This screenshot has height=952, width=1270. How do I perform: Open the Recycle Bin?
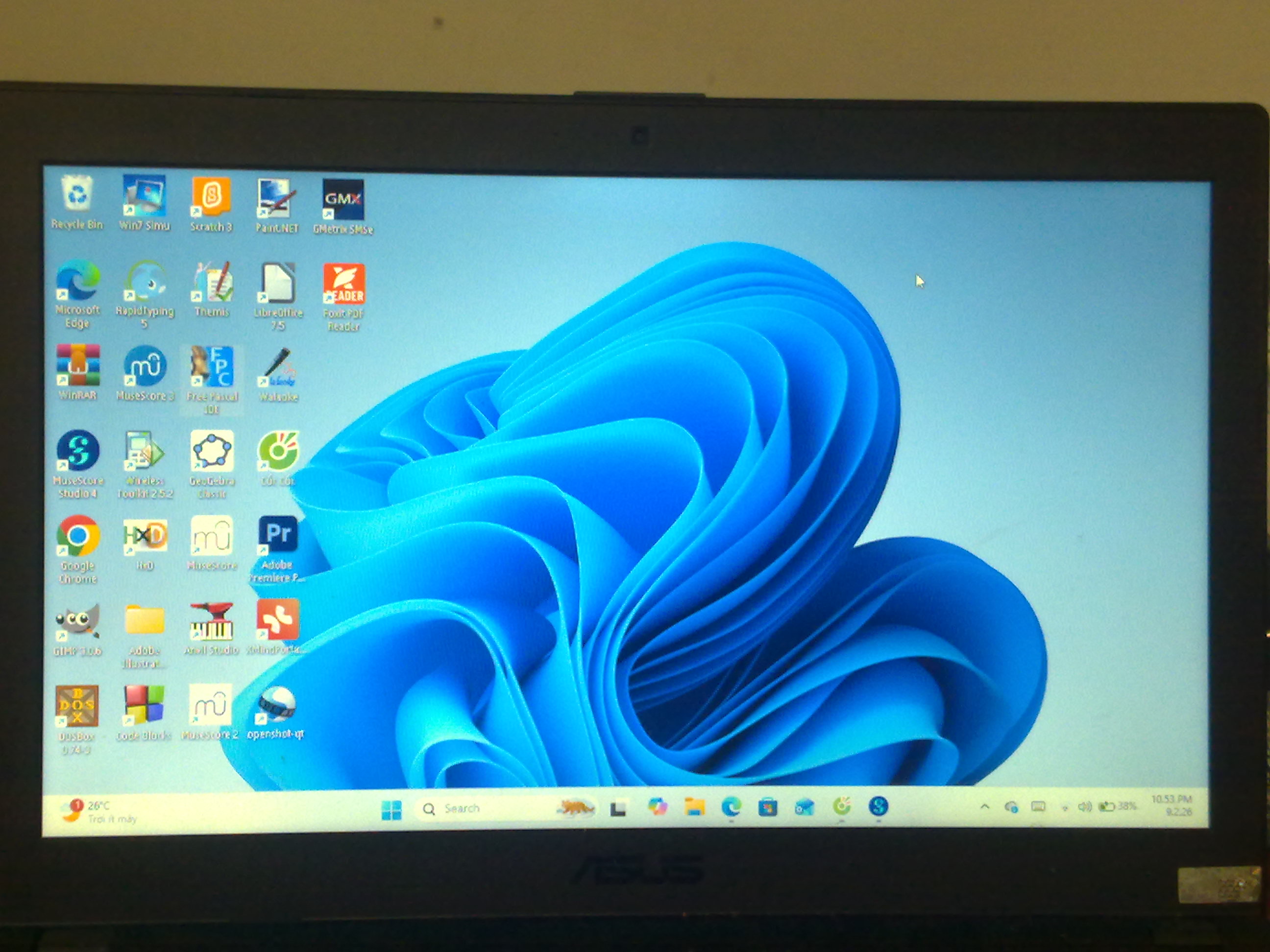[x=77, y=195]
